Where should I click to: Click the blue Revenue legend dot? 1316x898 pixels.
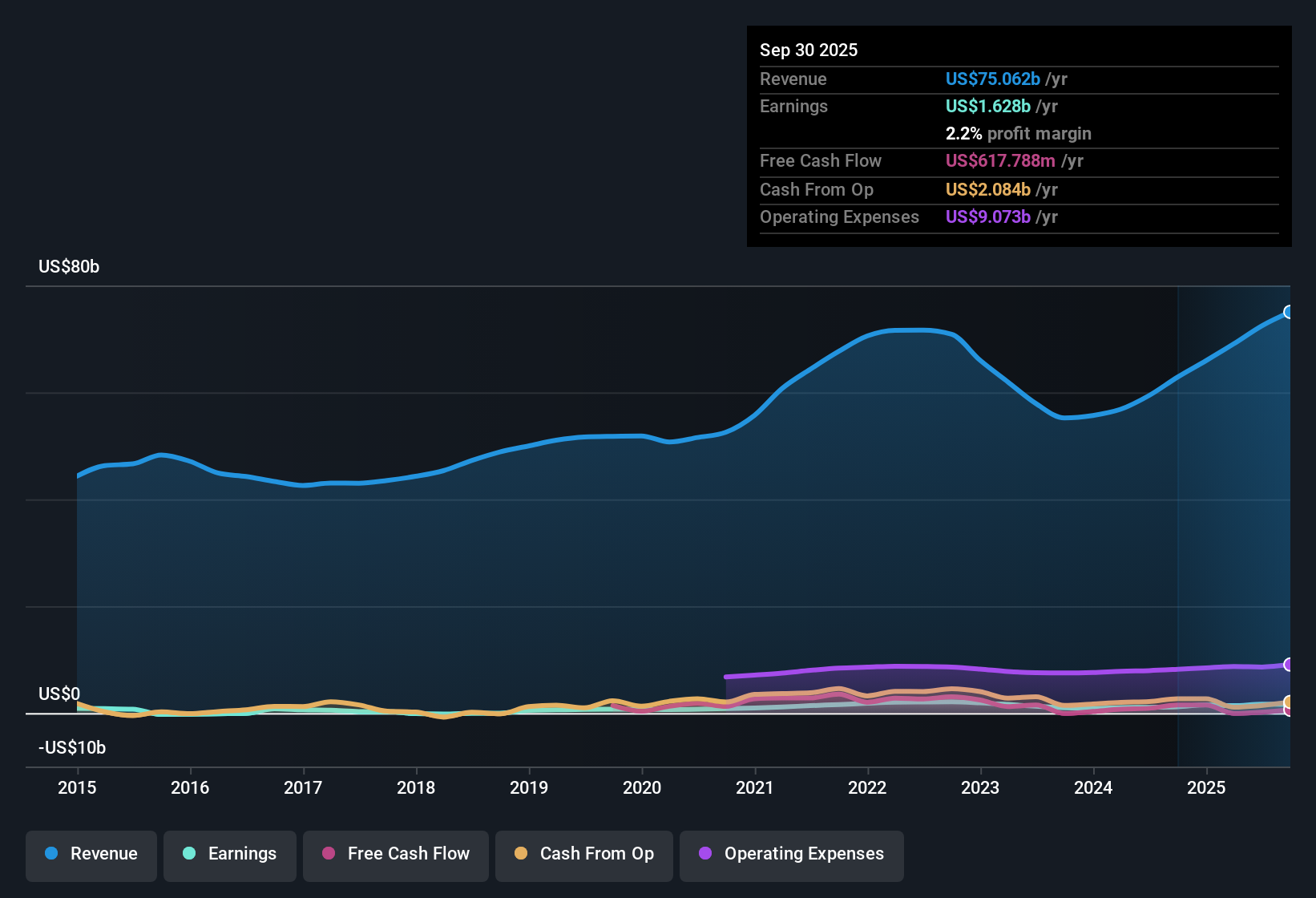(50, 854)
